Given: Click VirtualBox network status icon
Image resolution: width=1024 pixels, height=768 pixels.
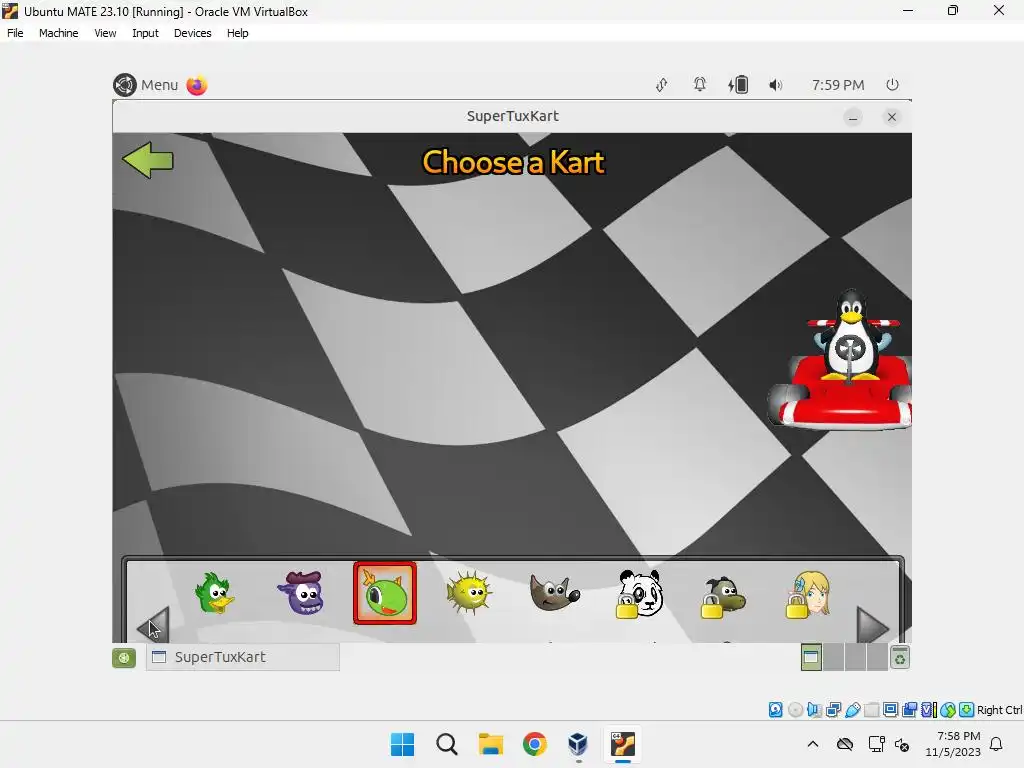Looking at the screenshot, I should point(833,710).
